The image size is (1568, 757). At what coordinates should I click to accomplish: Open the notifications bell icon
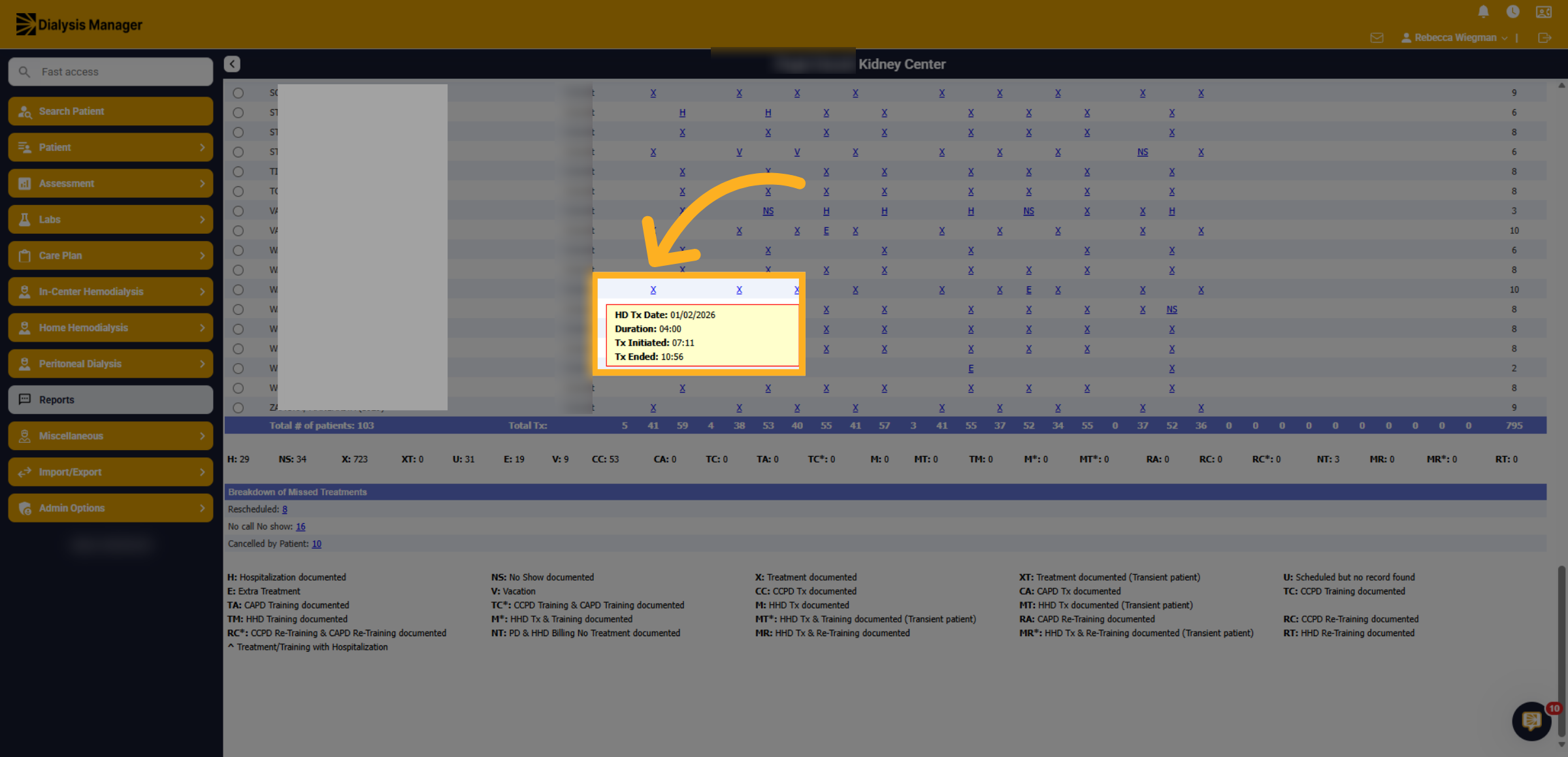(x=1483, y=12)
